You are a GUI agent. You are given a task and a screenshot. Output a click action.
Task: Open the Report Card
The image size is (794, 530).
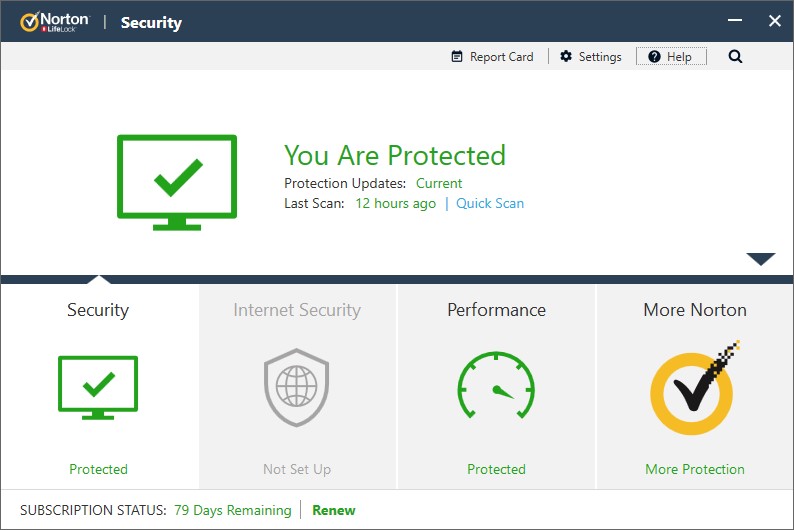coord(492,57)
